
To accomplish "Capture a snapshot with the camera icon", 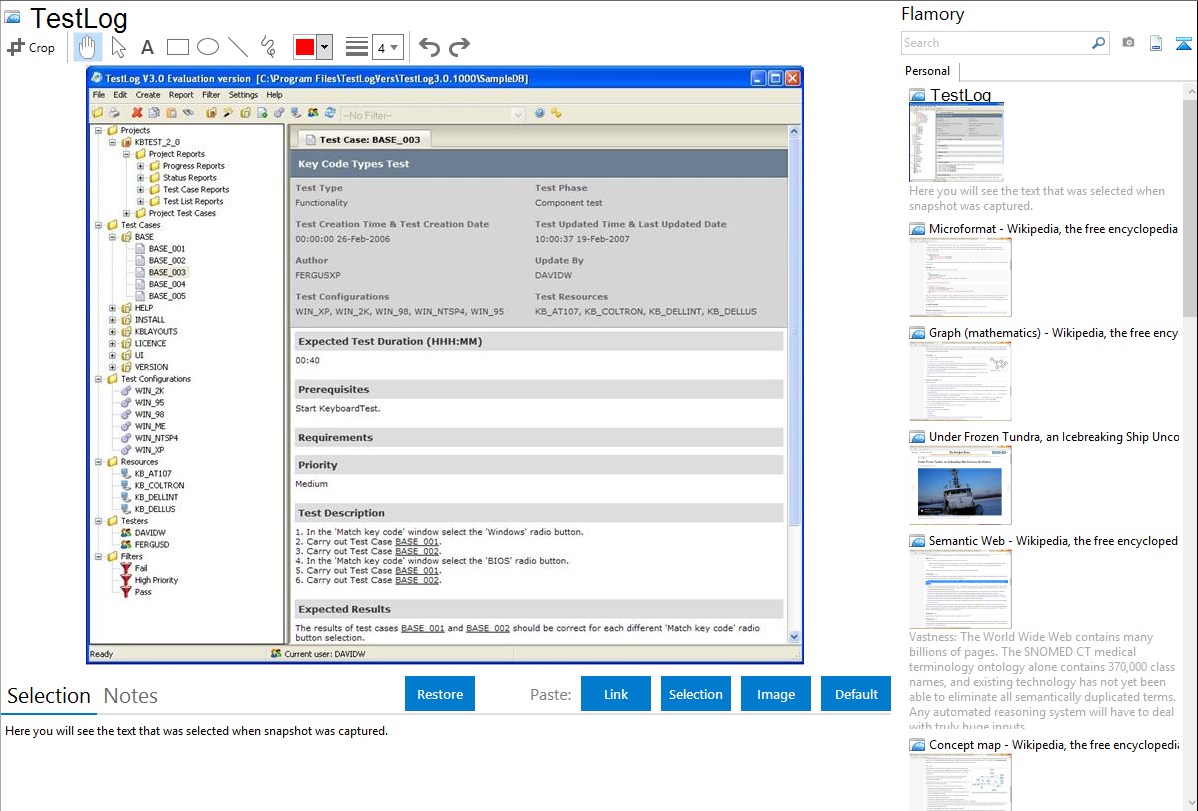I will coord(1128,43).
